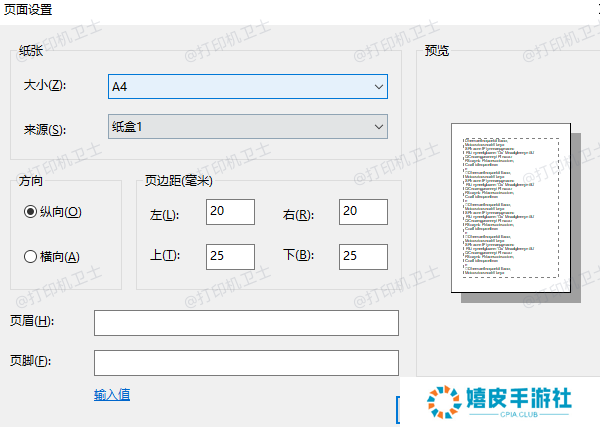Click the top margin 上 field

pyautogui.click(x=230, y=257)
